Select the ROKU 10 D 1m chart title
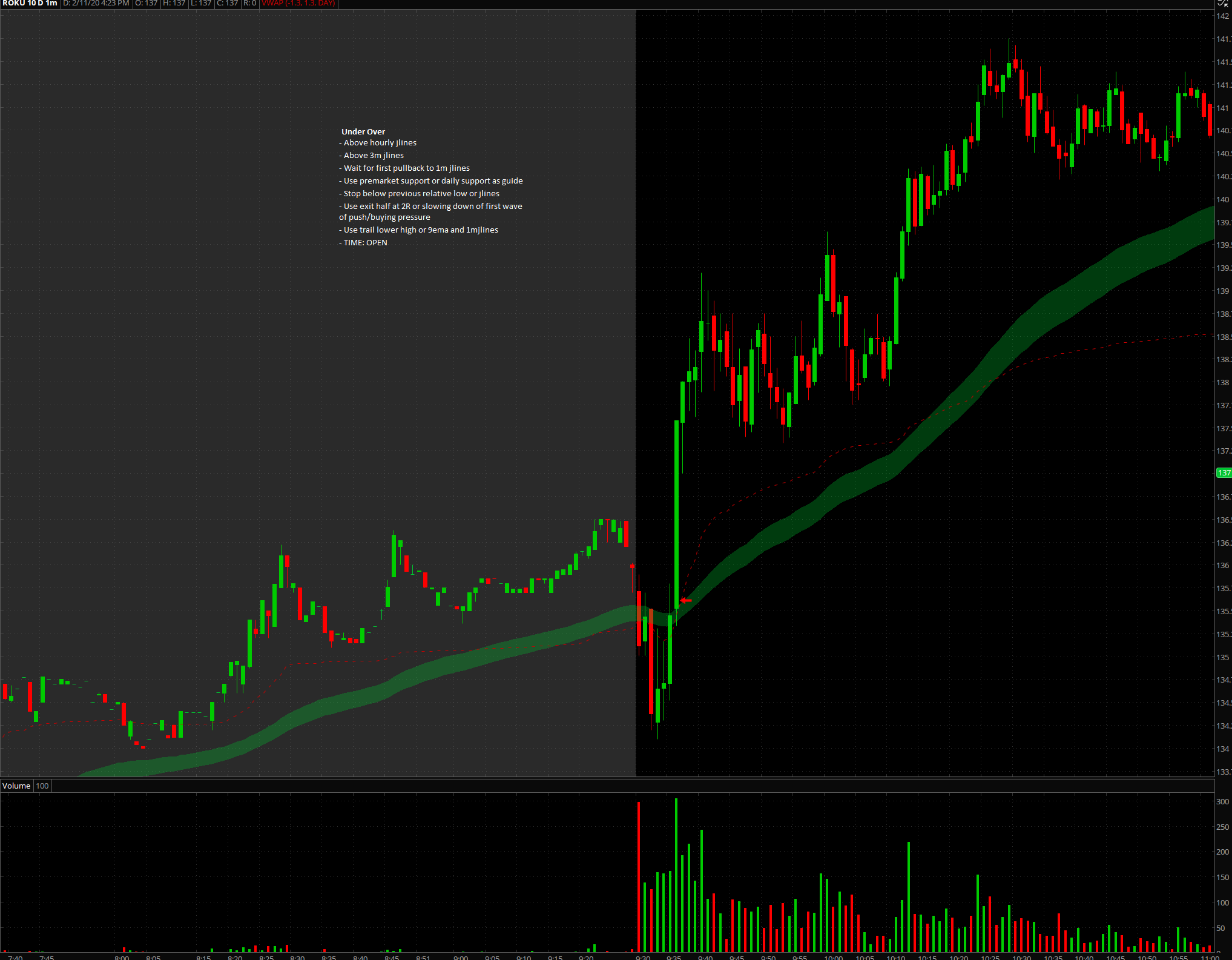The height and width of the screenshot is (960, 1232). coord(30,3)
